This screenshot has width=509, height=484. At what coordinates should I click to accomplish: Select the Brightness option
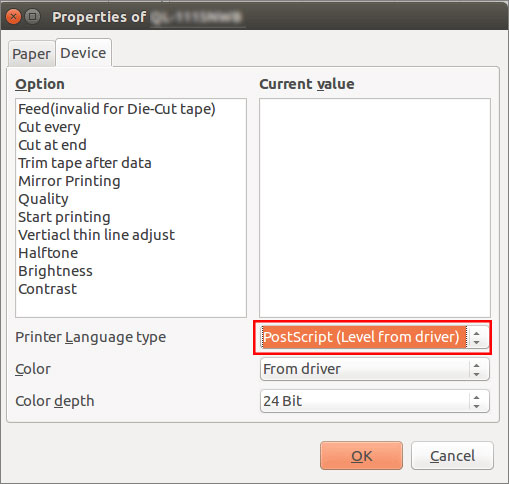pos(55,271)
